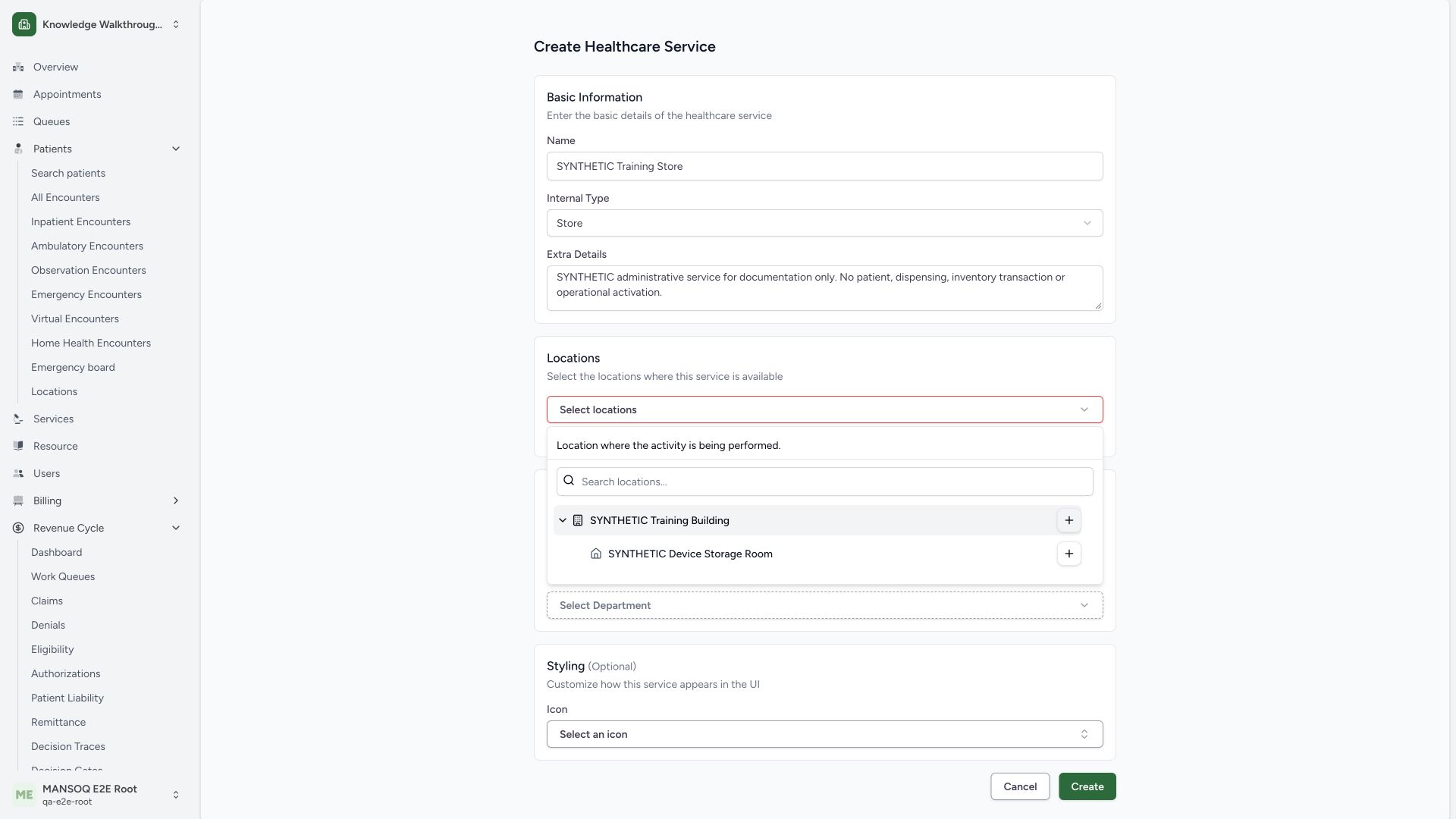Click the Overview sidebar icon
Viewport: 1456px width, 819px height.
click(18, 67)
